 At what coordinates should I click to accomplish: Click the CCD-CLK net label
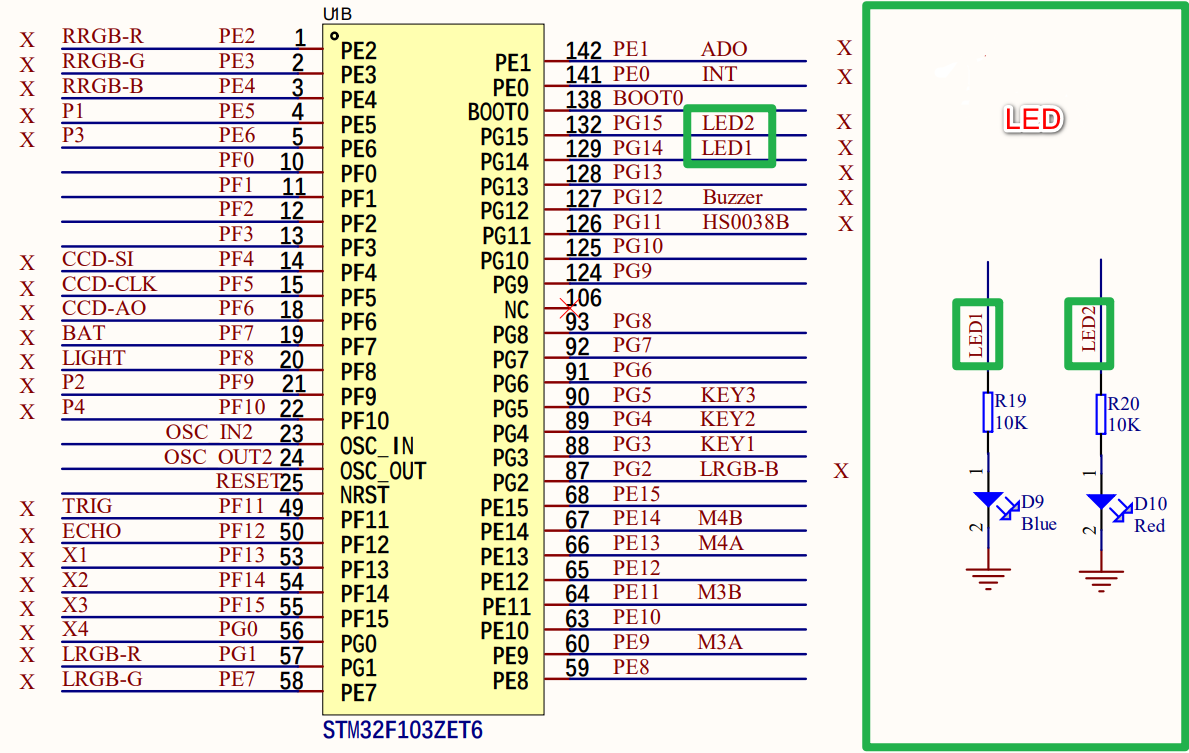[109, 284]
